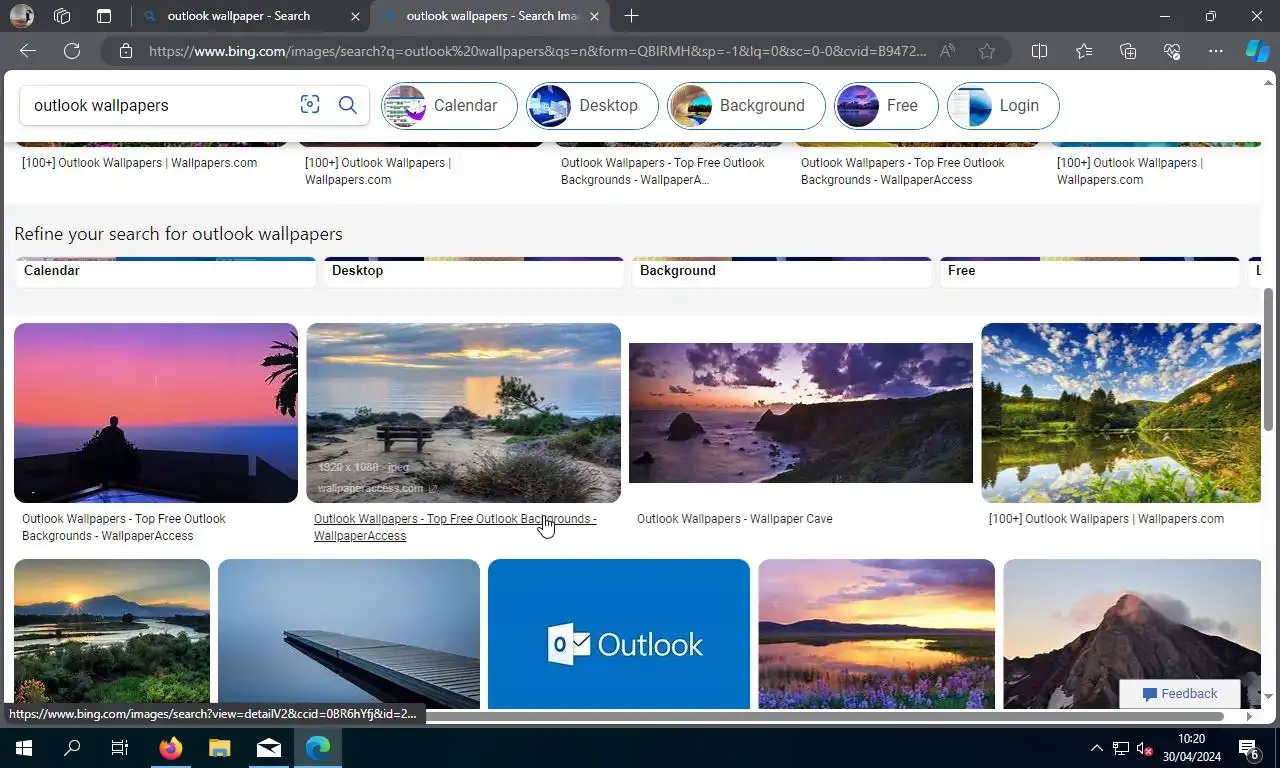Open the Desktop refine search tile
Viewport: 1280px width, 768px height.
coord(474,272)
